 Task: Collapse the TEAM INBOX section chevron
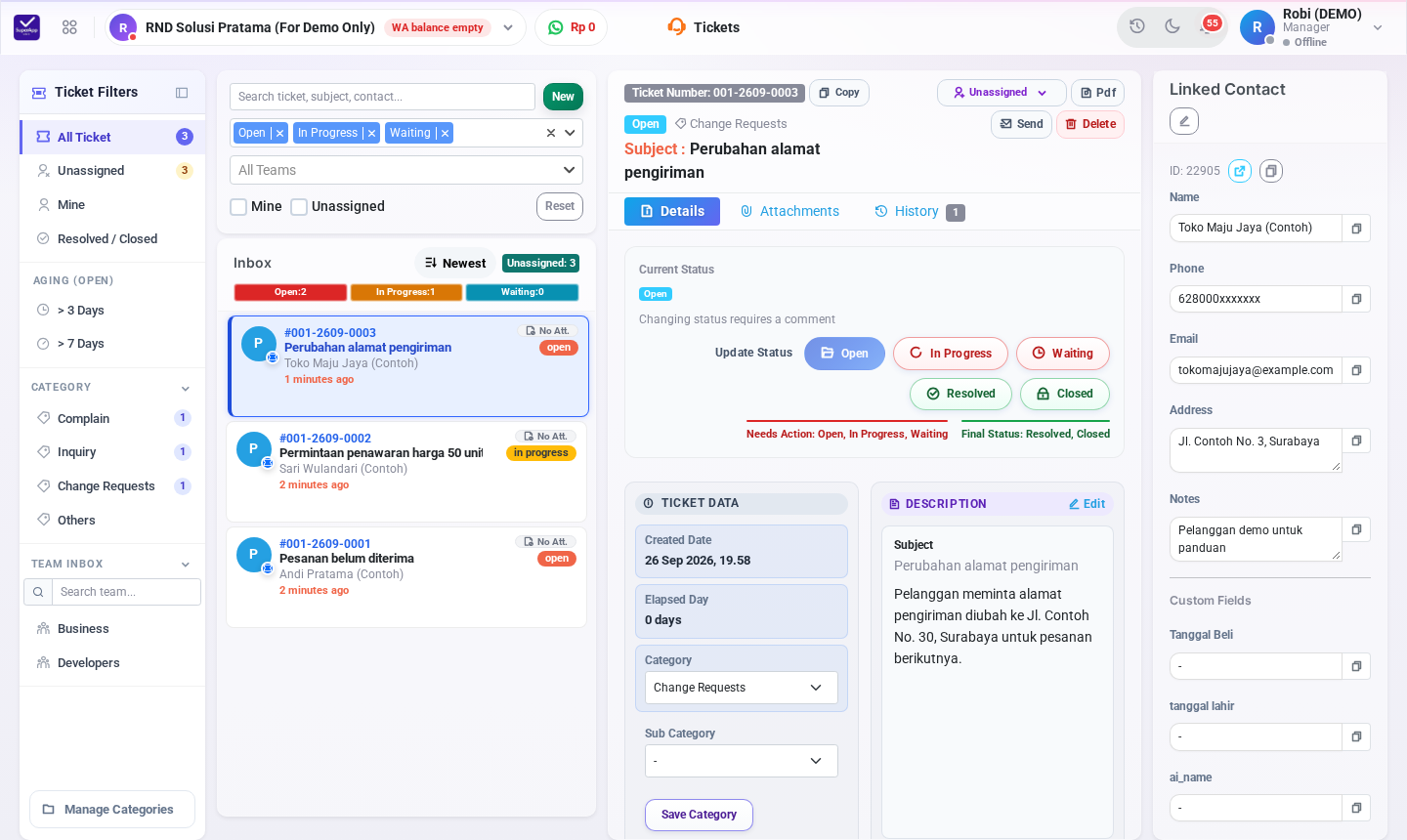click(186, 565)
